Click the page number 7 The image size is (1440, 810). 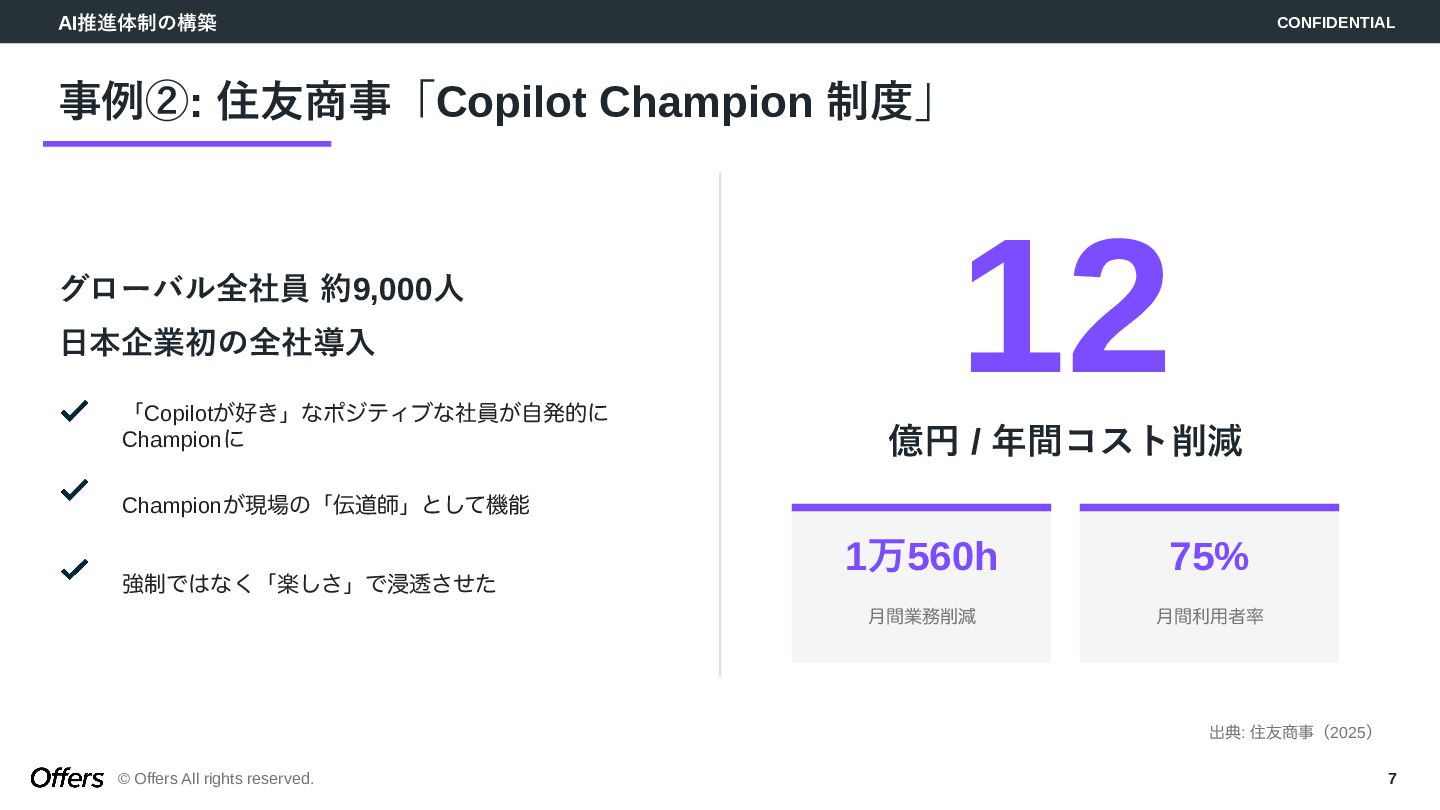[1392, 778]
